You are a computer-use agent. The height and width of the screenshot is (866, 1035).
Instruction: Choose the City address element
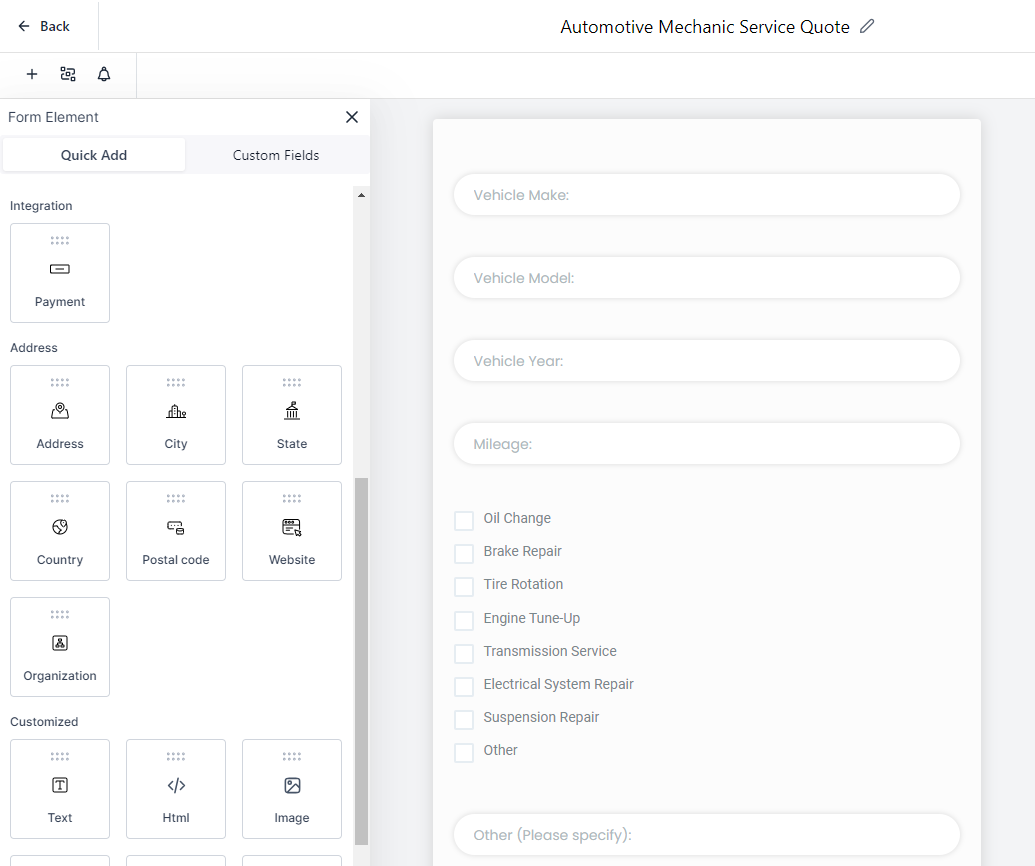click(176, 415)
